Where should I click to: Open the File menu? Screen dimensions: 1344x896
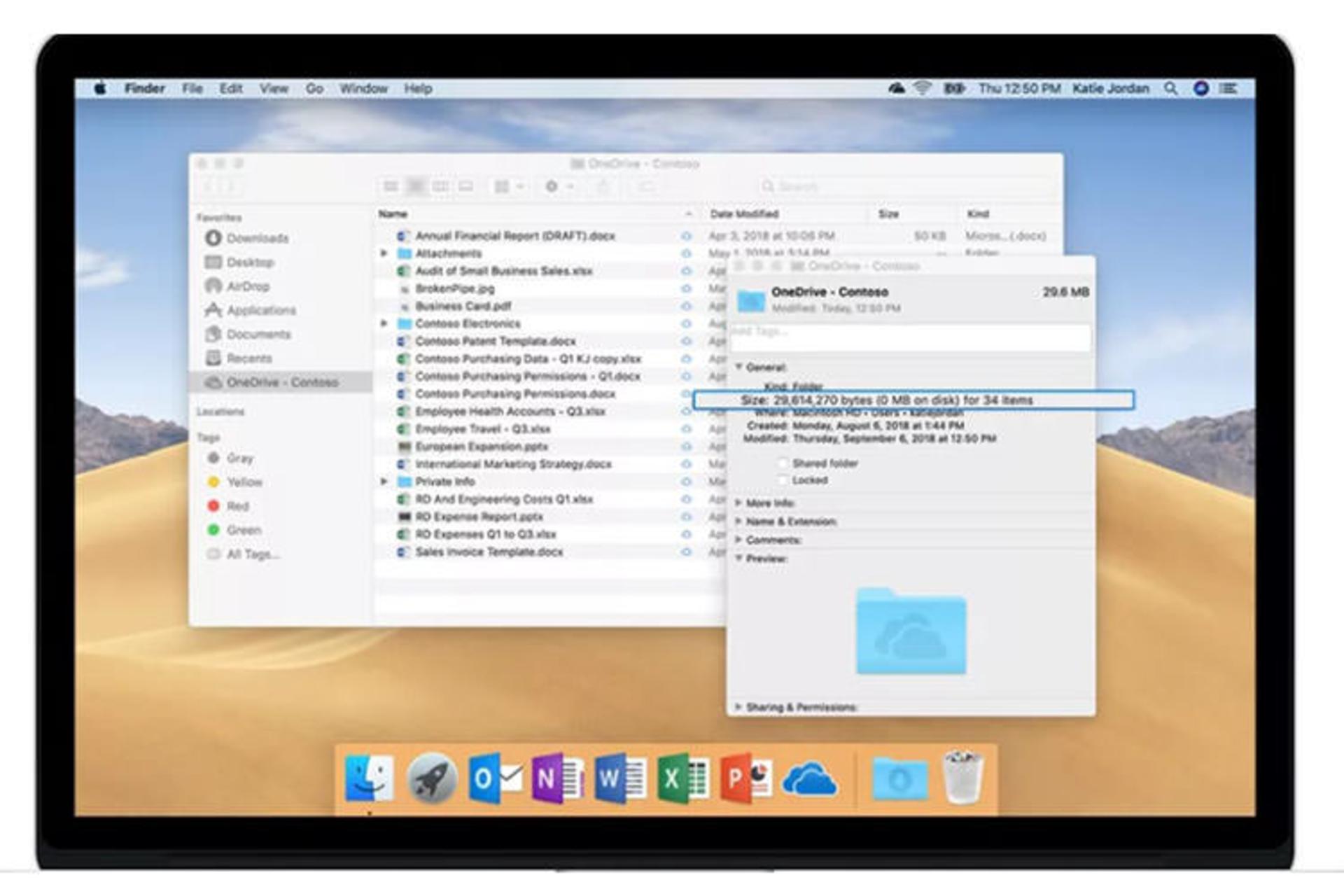(192, 88)
